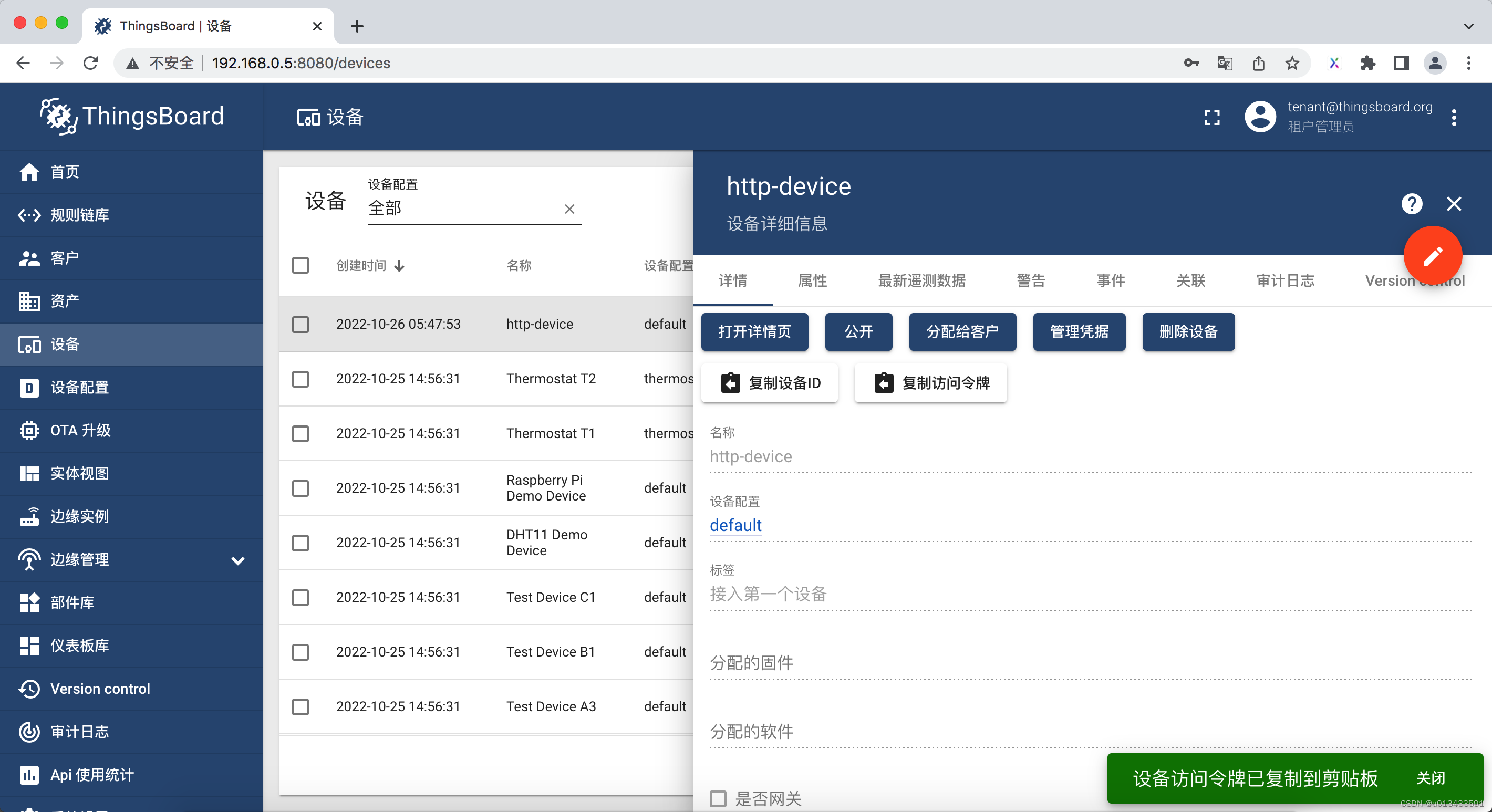Open the 首页 home icon in sidebar
Image resolution: width=1492 pixels, height=812 pixels.
[29, 172]
